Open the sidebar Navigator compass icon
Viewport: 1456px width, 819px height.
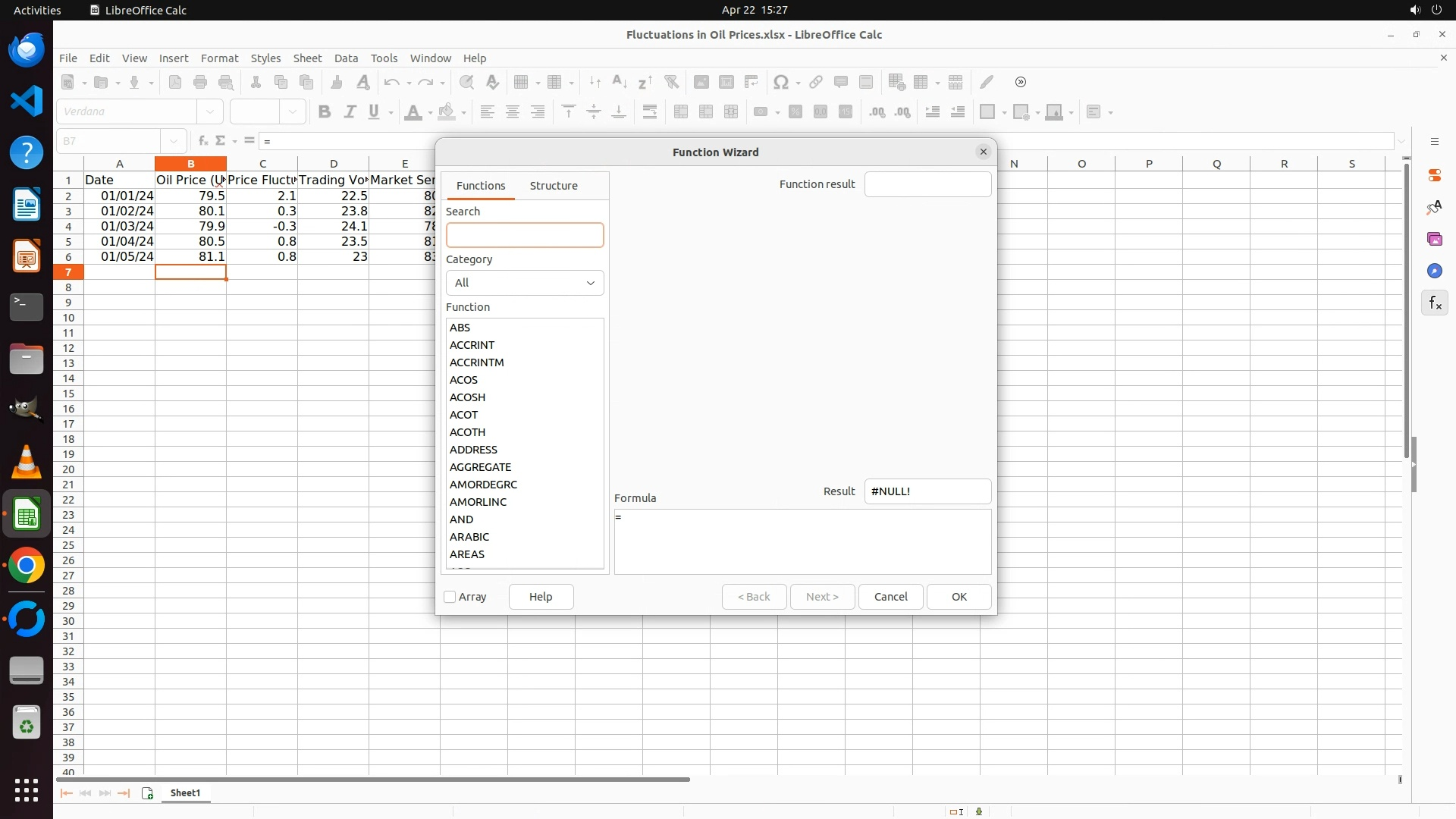tap(1434, 271)
